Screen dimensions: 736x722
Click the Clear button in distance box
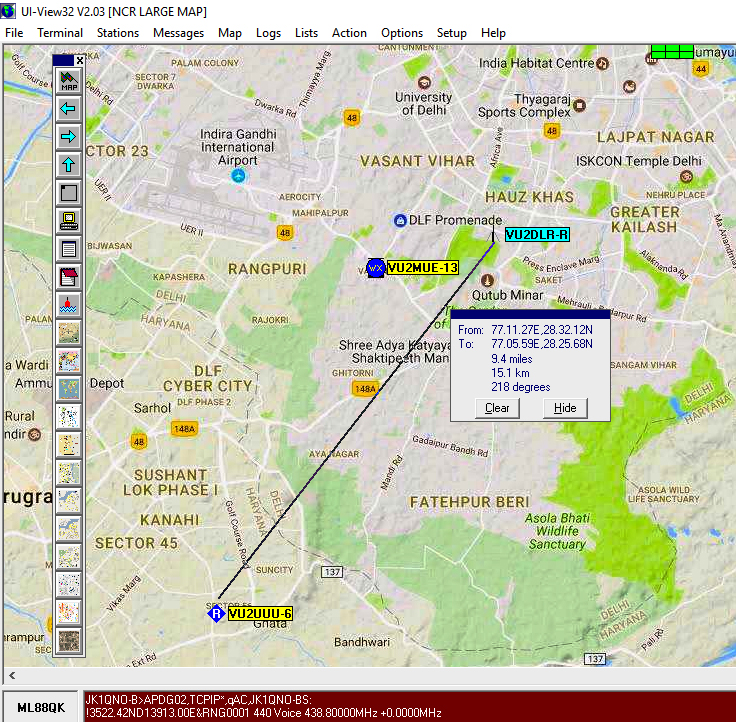(x=497, y=408)
